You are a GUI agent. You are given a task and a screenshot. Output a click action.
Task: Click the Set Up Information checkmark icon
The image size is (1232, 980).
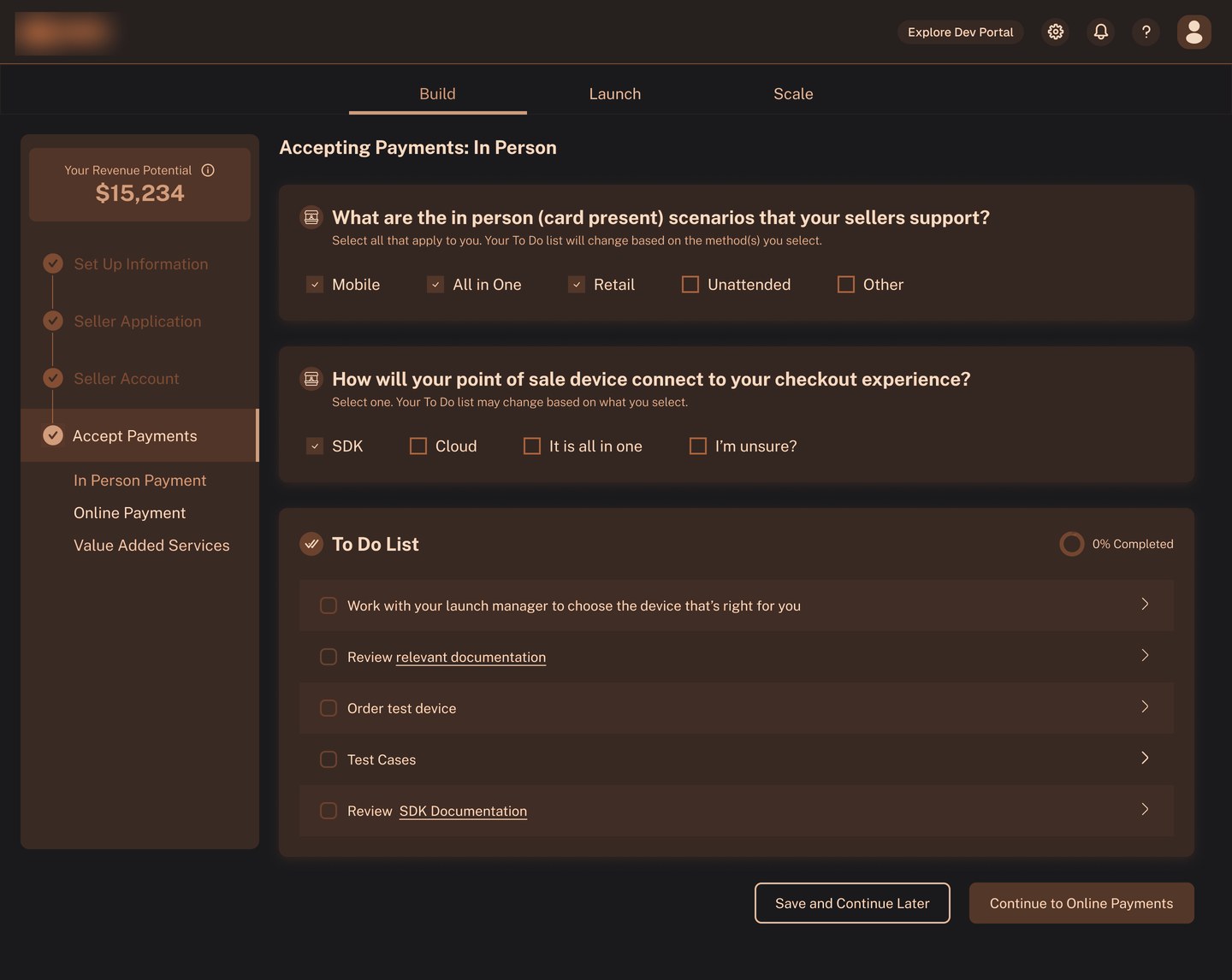coord(53,263)
